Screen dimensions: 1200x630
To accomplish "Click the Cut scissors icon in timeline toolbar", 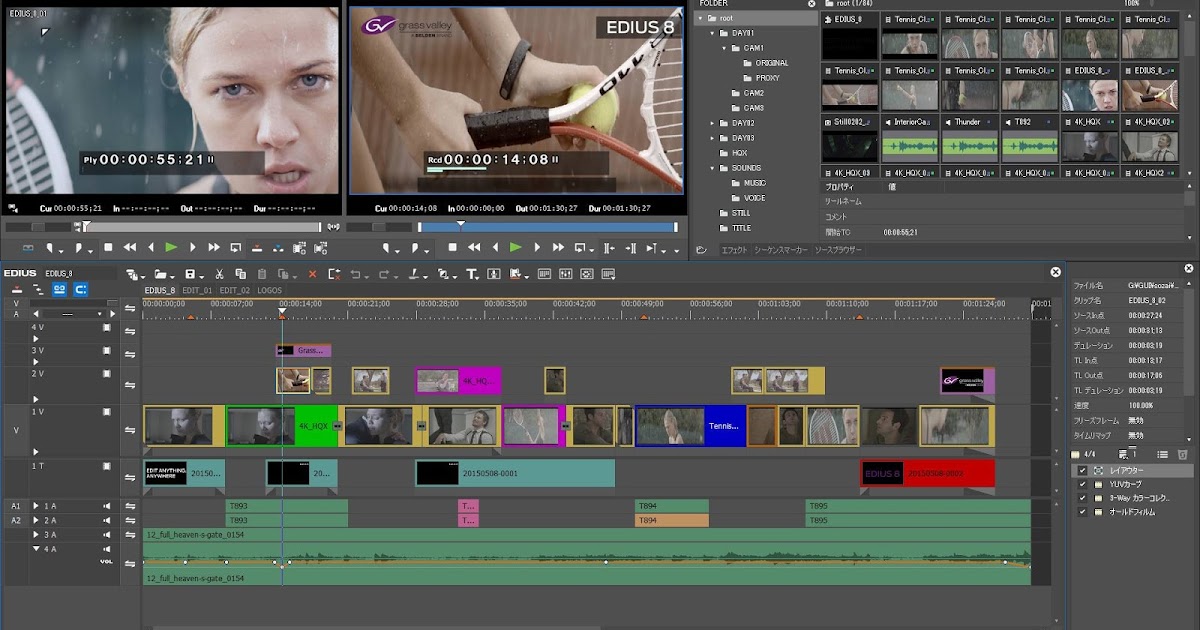I will (219, 274).
